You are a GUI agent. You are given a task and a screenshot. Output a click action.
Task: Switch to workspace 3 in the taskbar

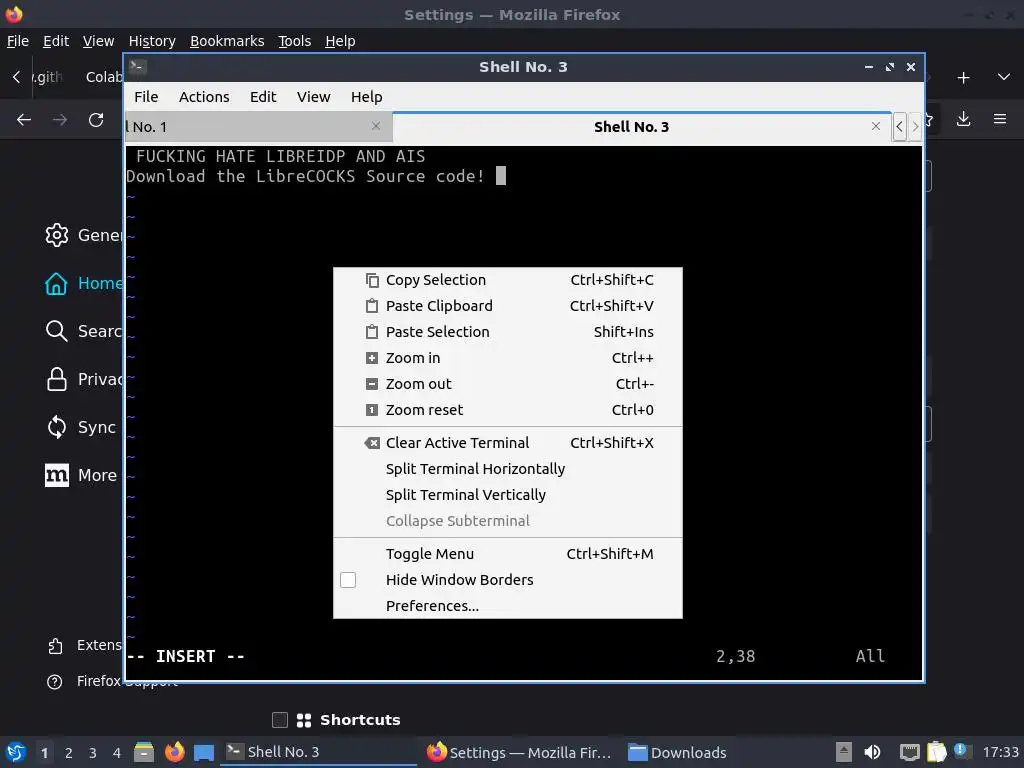[93, 753]
